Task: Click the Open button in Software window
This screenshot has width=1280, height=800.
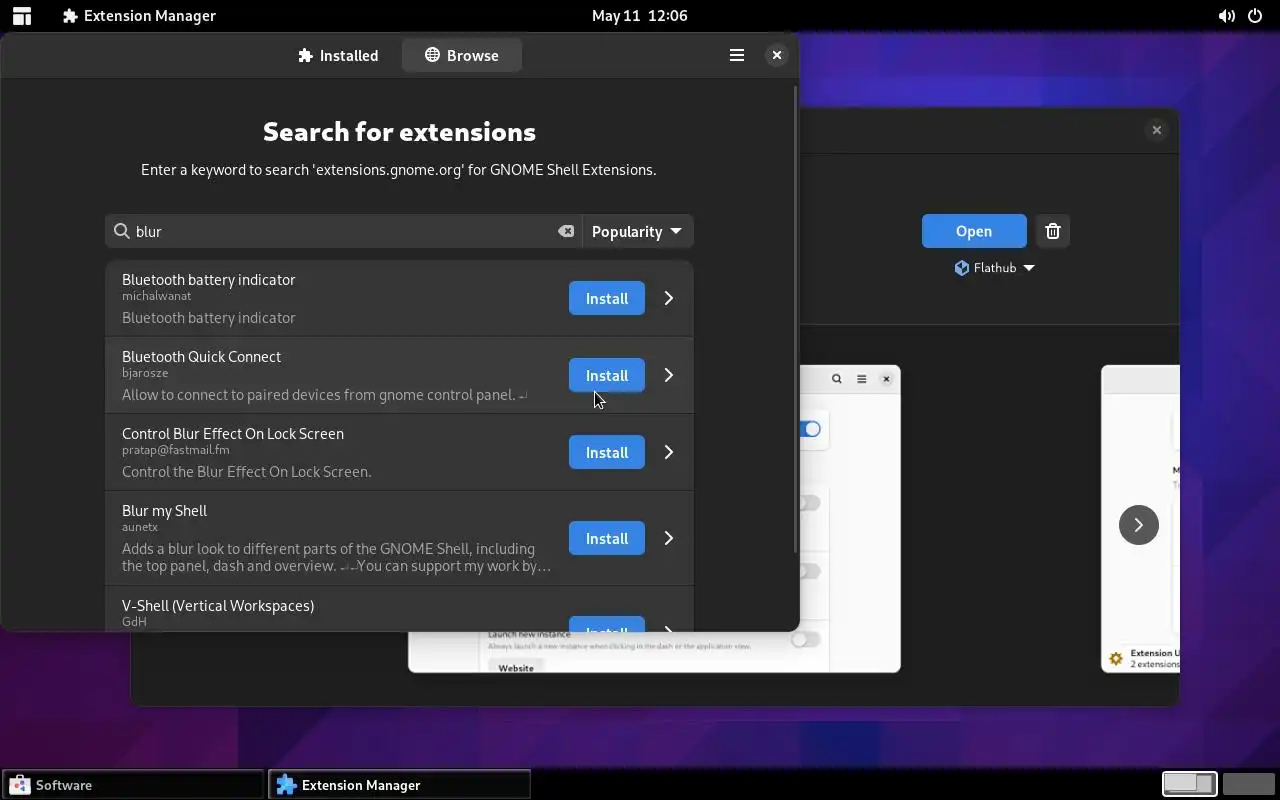Action: click(974, 231)
